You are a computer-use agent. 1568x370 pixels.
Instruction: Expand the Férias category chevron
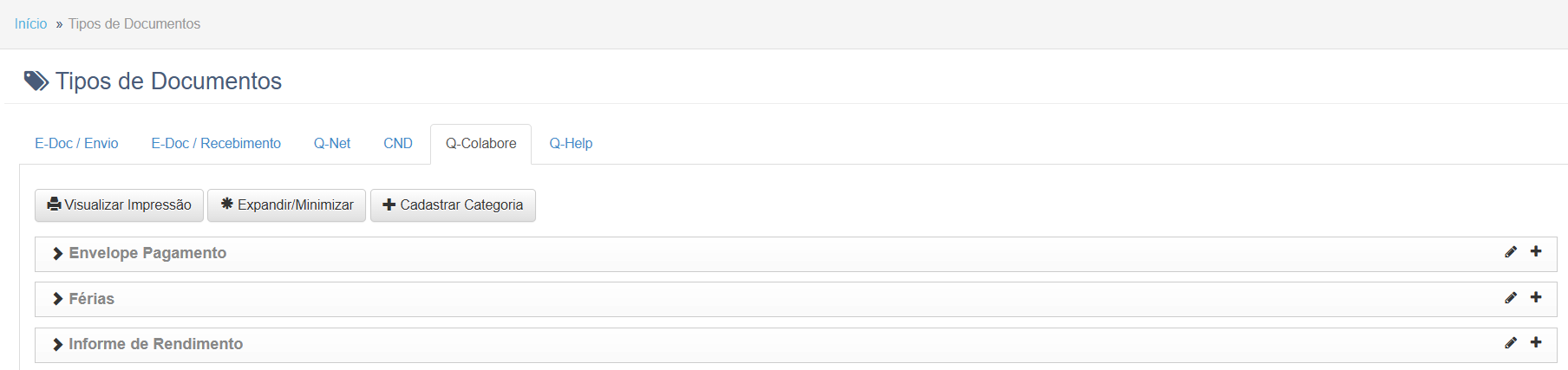click(57, 299)
